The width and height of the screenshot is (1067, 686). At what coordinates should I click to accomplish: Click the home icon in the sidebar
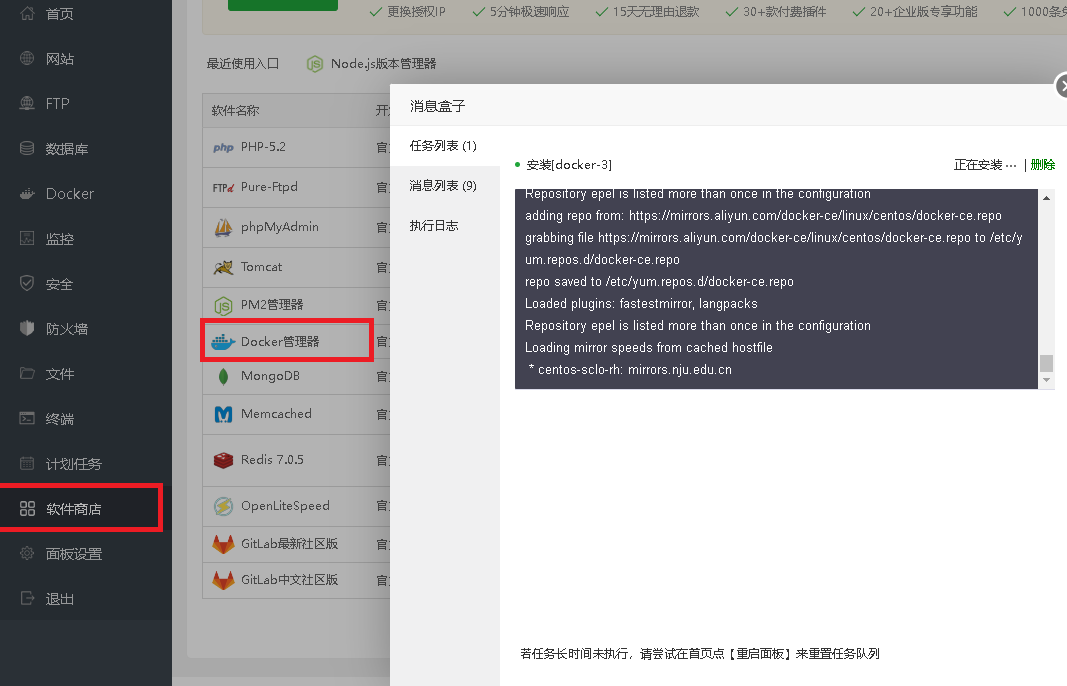point(27,13)
